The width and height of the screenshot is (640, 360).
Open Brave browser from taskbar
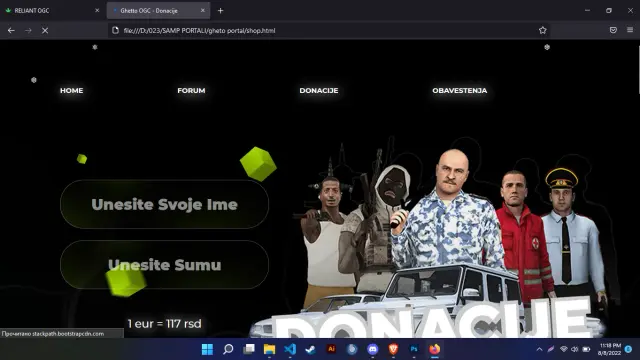[x=393, y=349]
